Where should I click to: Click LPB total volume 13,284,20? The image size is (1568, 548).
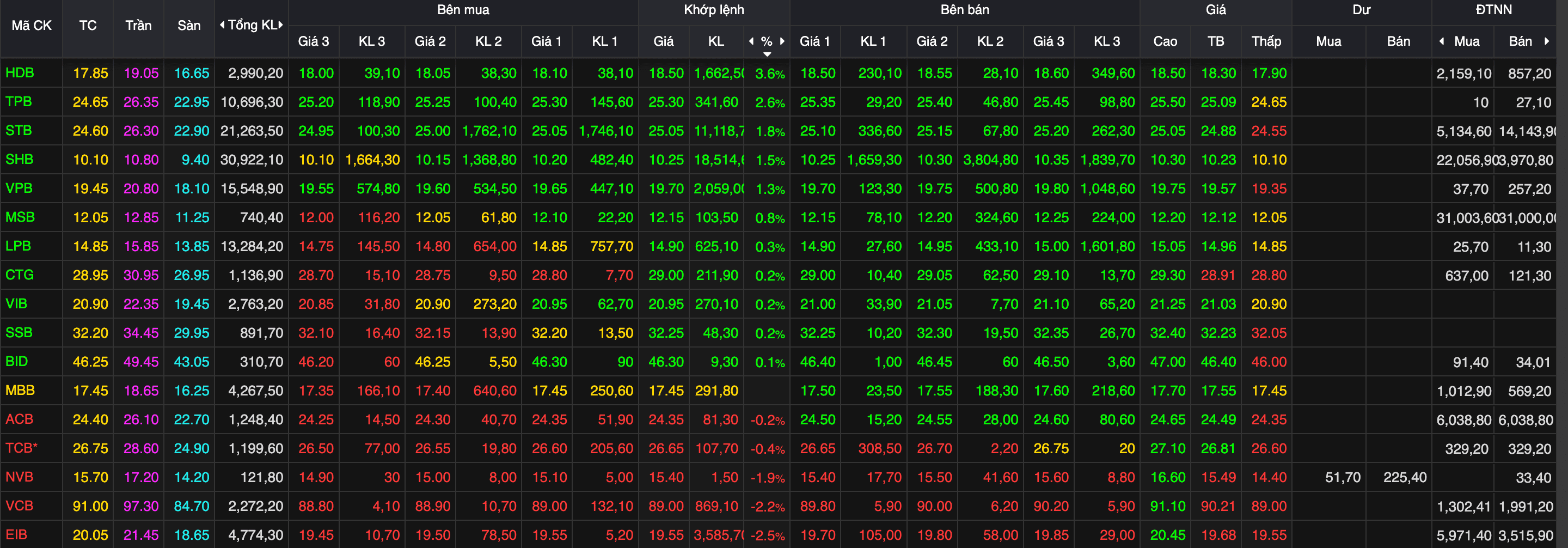pos(252,246)
